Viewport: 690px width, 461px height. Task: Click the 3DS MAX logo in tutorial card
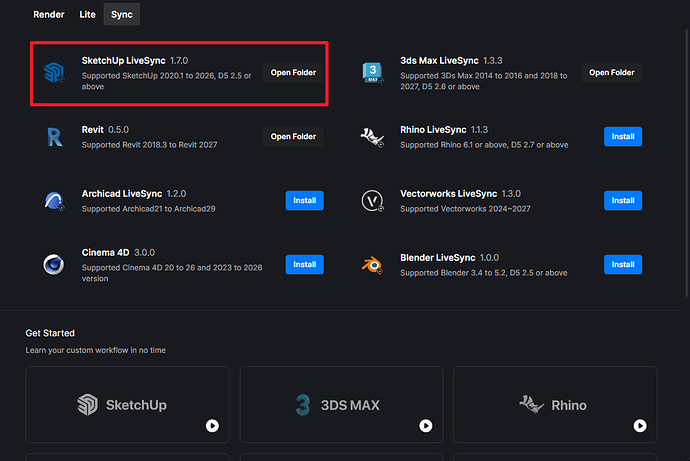pos(303,405)
